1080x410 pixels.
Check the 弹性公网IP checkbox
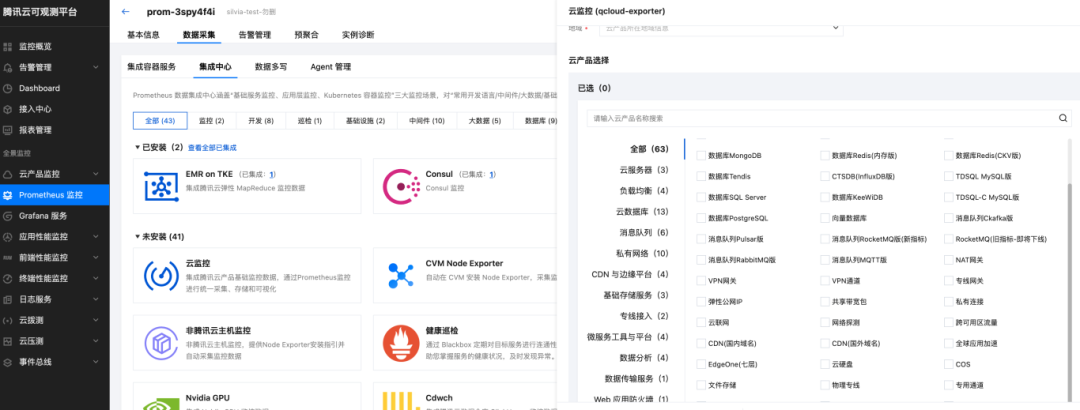coord(701,302)
